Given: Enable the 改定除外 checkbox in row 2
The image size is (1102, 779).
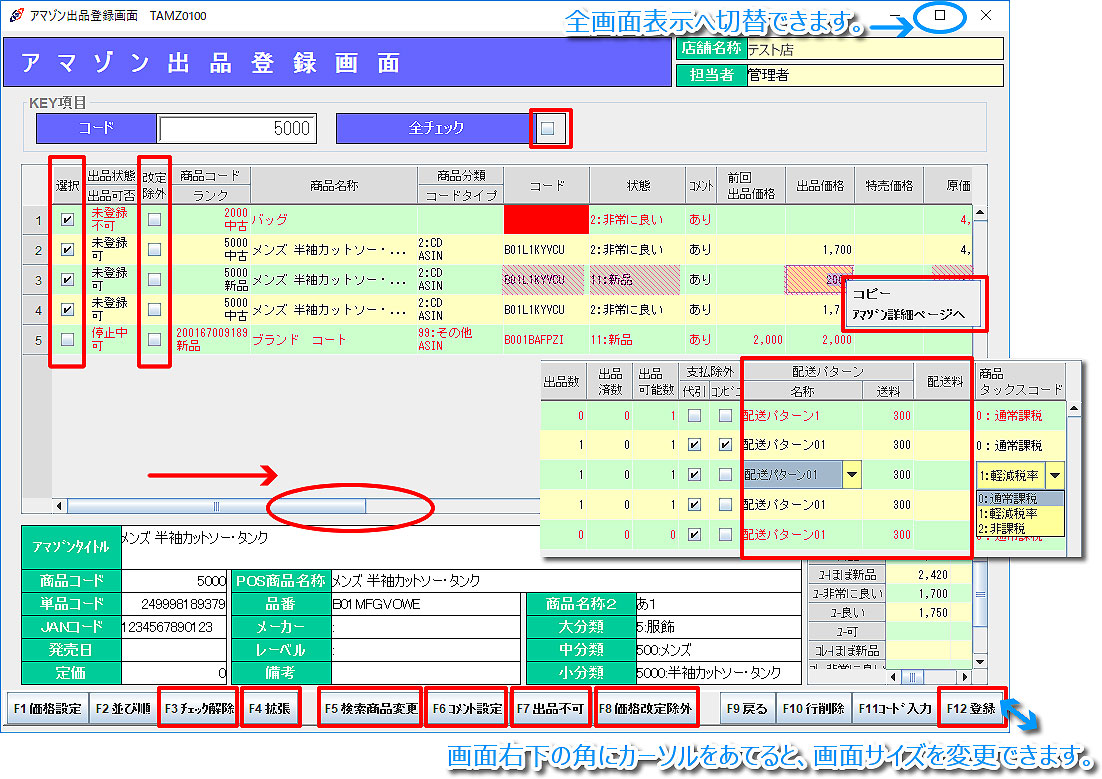Looking at the screenshot, I should point(154,250).
